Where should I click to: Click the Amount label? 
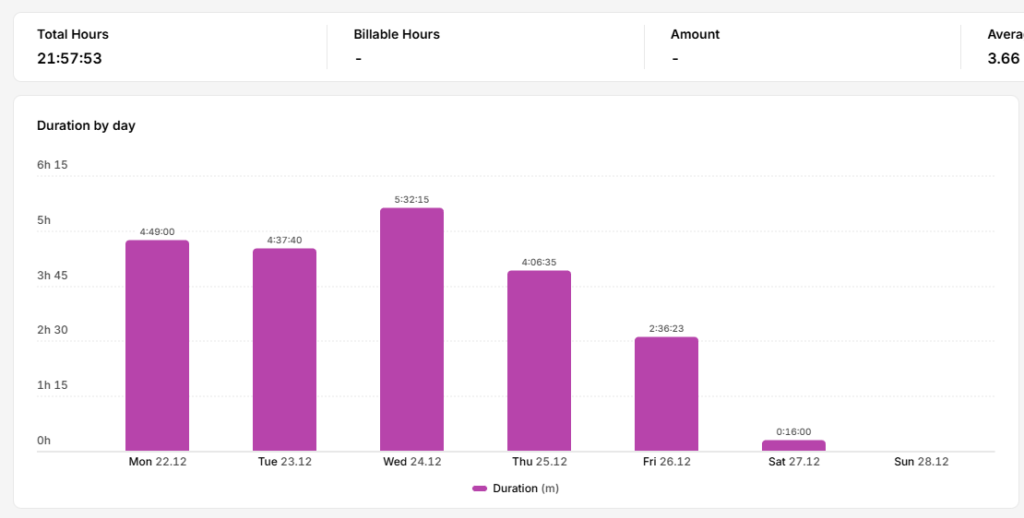point(695,35)
